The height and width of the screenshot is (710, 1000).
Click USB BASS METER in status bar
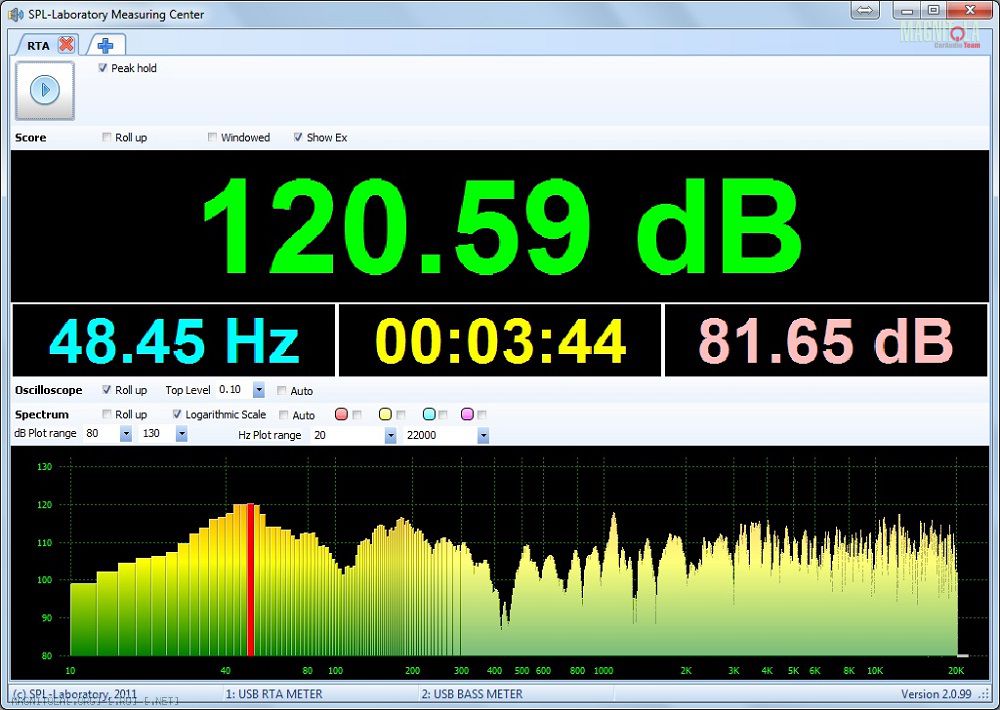click(x=472, y=693)
